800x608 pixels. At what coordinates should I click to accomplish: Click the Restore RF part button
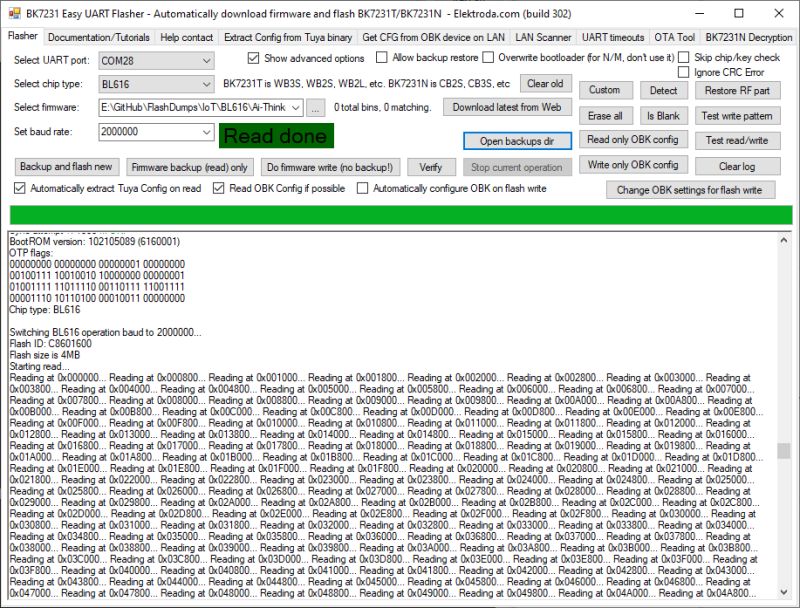737,91
